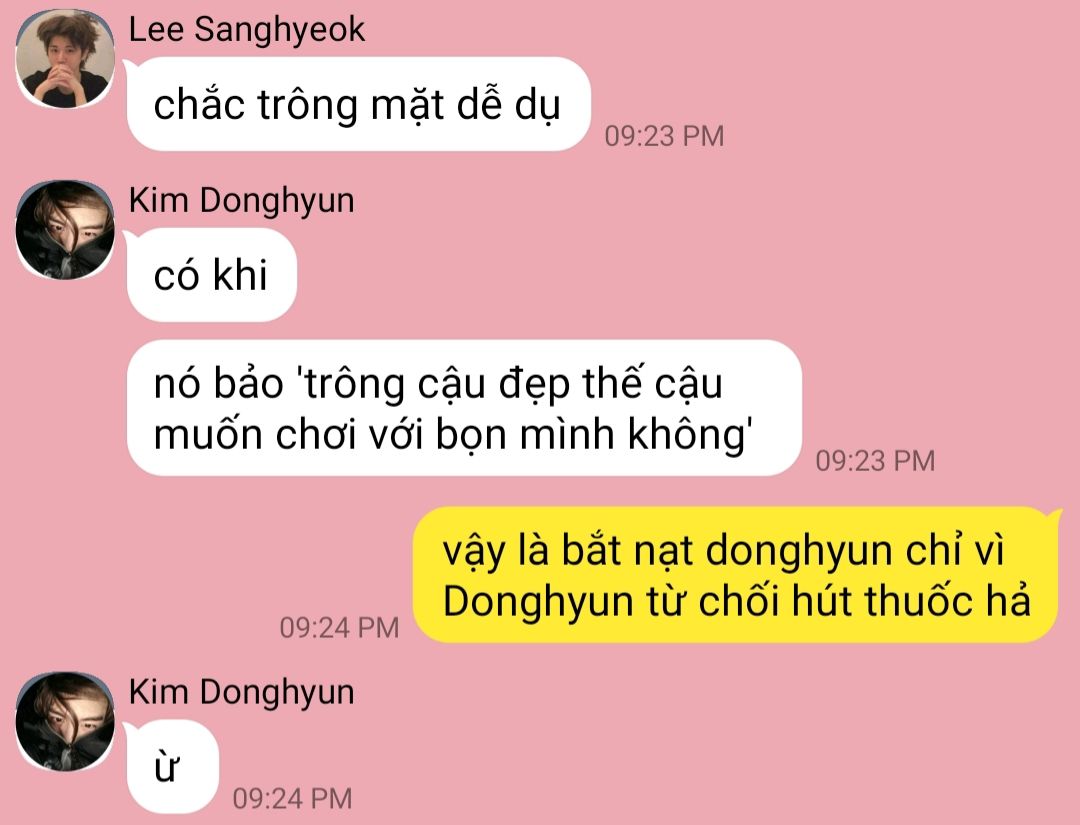Click 09:24 PM timestamp left of yellow bubble
The height and width of the screenshot is (825, 1080).
click(340, 627)
